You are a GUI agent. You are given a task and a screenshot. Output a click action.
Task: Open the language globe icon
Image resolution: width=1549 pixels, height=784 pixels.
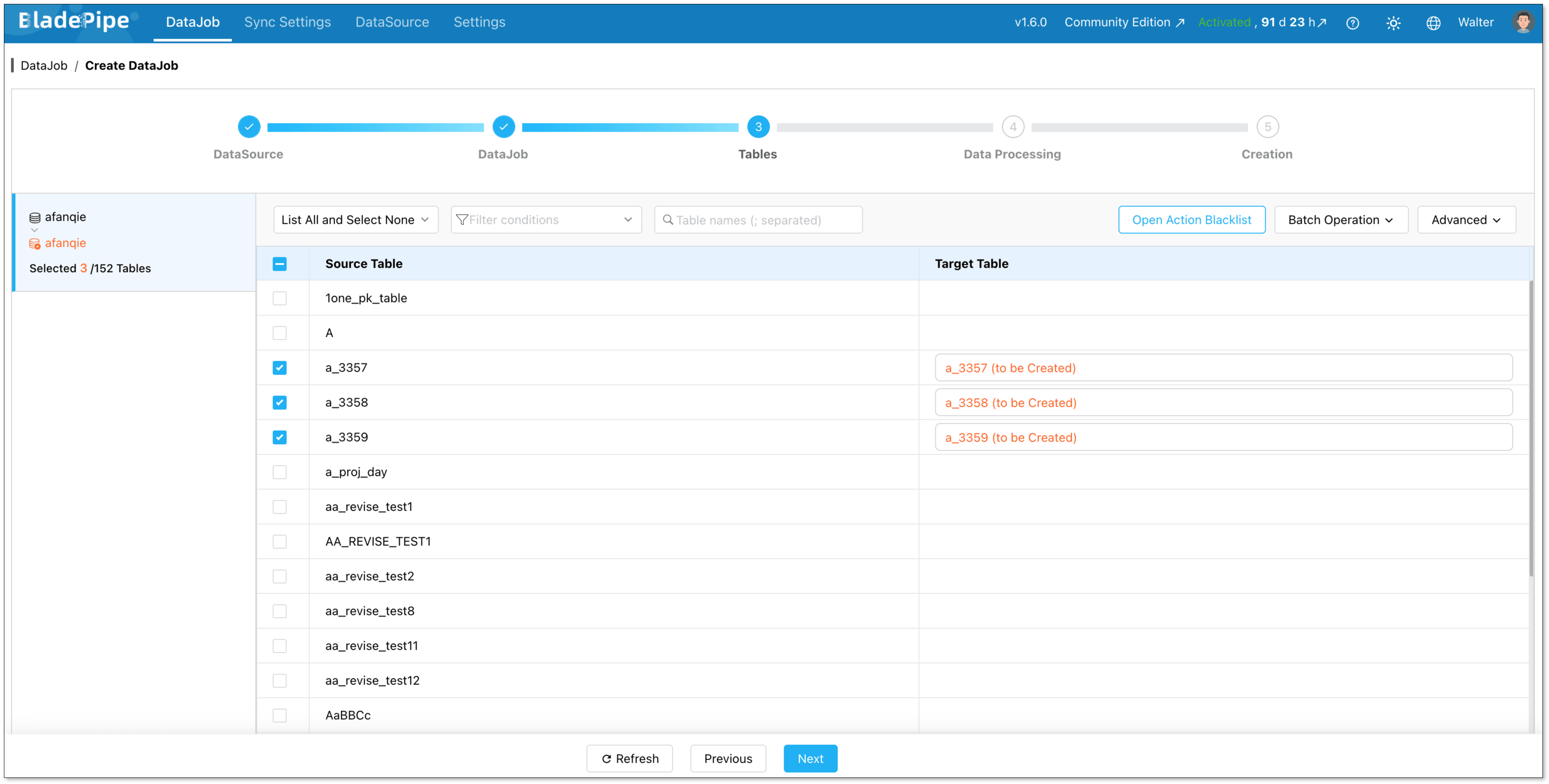coord(1433,23)
